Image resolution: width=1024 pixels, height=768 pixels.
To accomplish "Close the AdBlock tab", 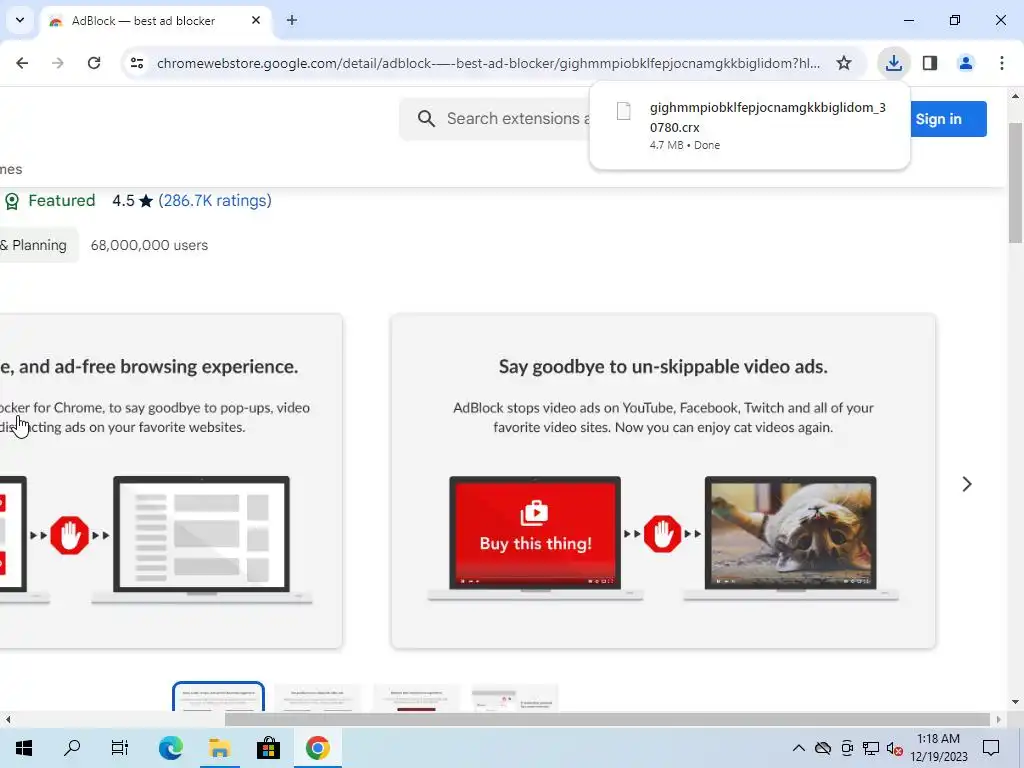I will click(256, 20).
